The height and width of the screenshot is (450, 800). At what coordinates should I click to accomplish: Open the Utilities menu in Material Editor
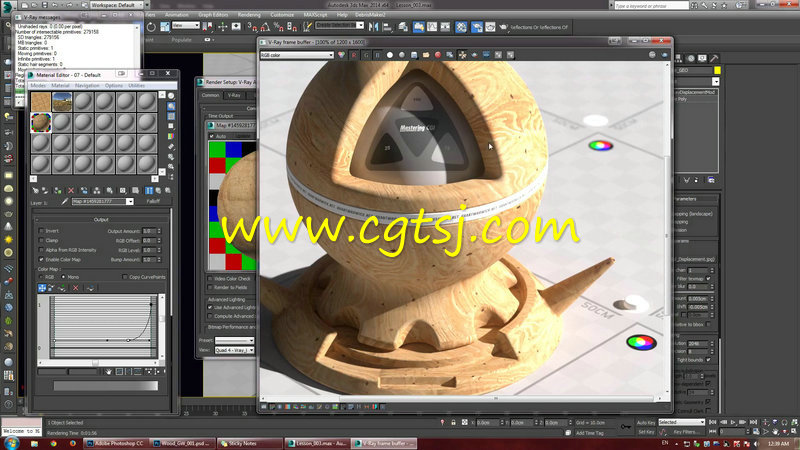(x=137, y=86)
